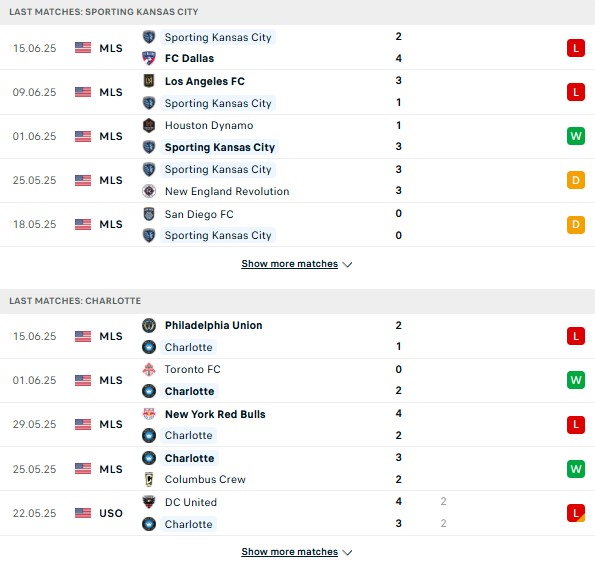Click the Houston Dynamo crest icon
Viewport: 595px width, 571px height.
(x=149, y=125)
